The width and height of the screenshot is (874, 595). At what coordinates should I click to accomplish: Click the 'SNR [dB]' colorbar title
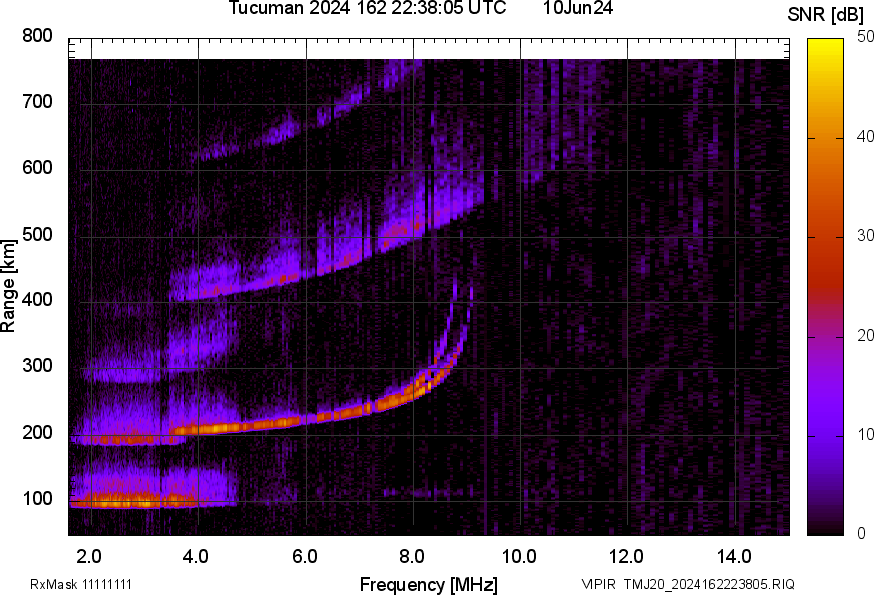(826, 15)
